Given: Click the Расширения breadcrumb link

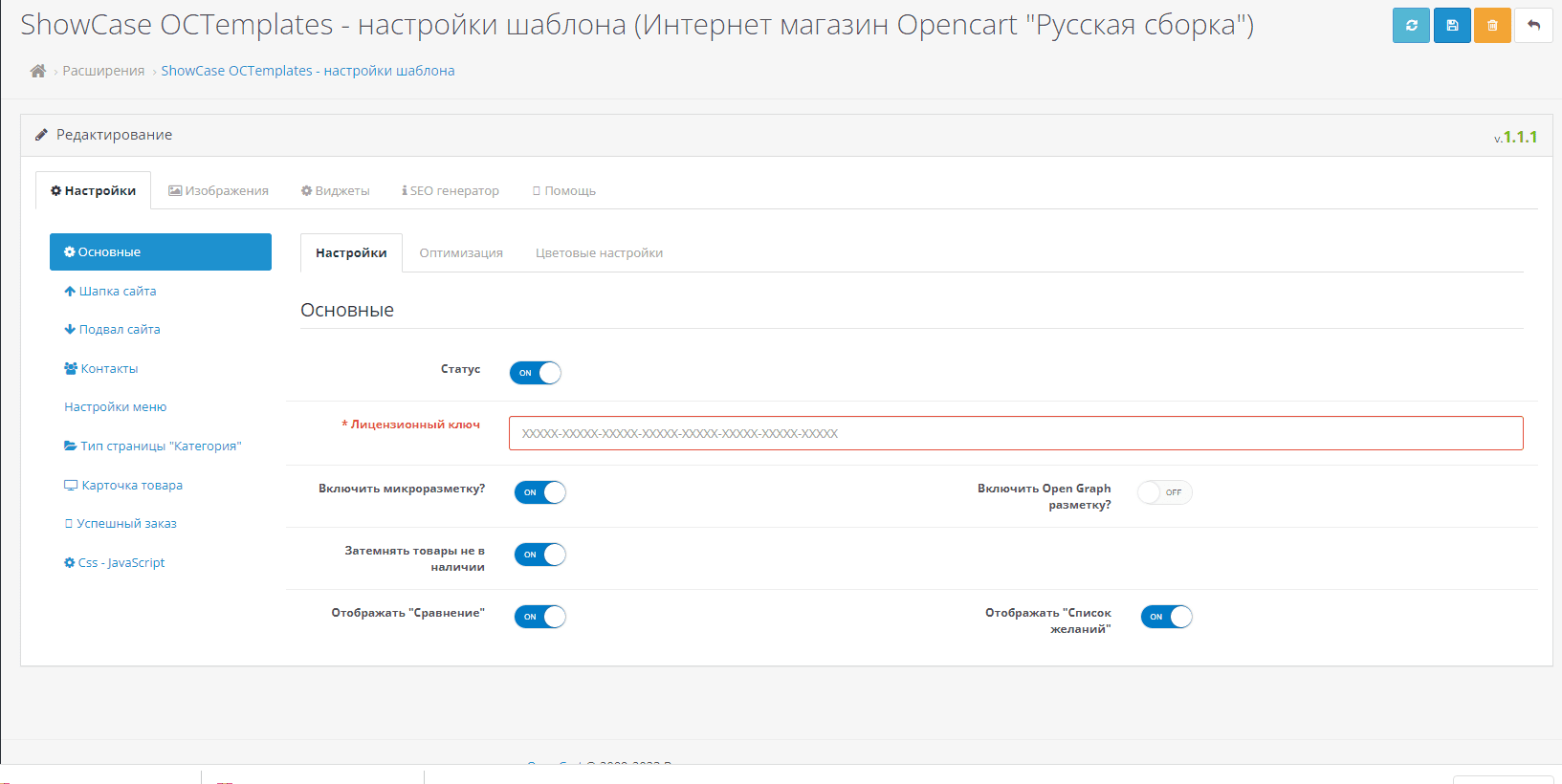Looking at the screenshot, I should (103, 71).
